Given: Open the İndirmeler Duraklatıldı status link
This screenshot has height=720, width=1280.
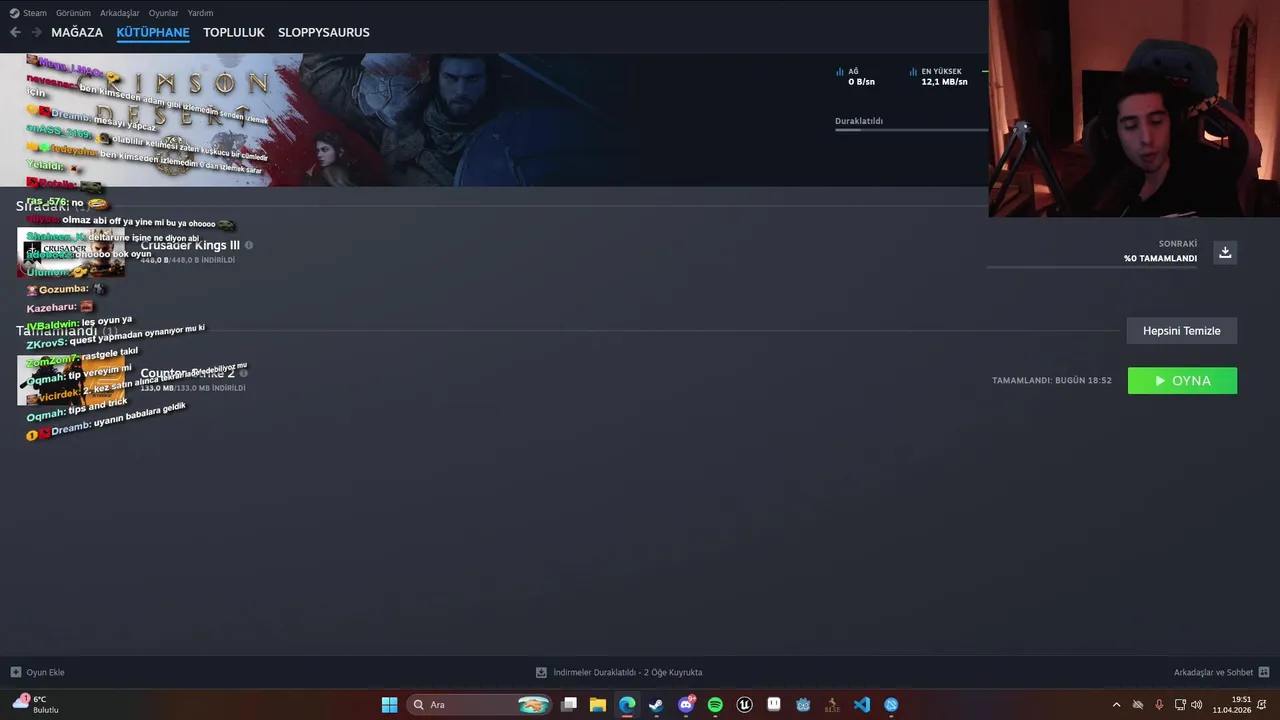Looking at the screenshot, I should click(x=619, y=672).
